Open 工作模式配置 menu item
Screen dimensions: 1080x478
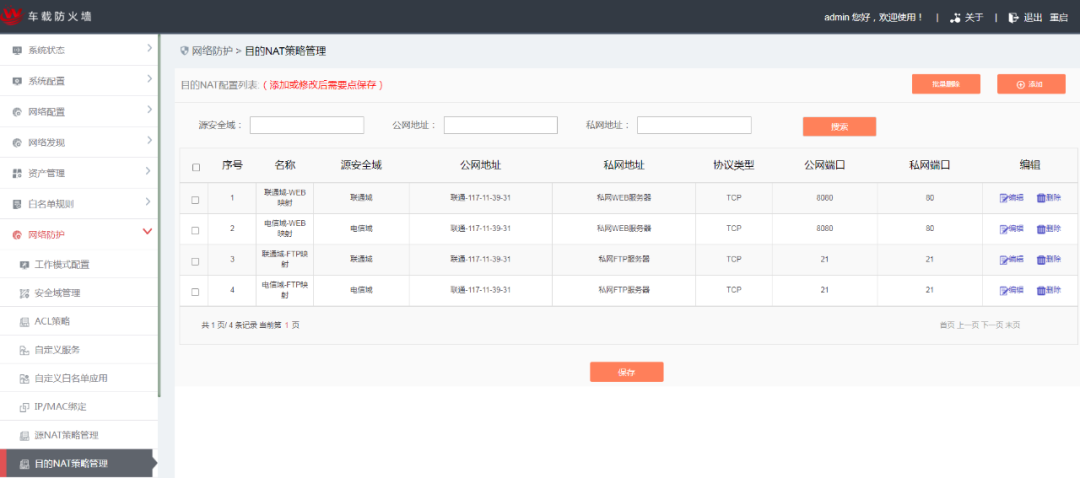click(79, 264)
